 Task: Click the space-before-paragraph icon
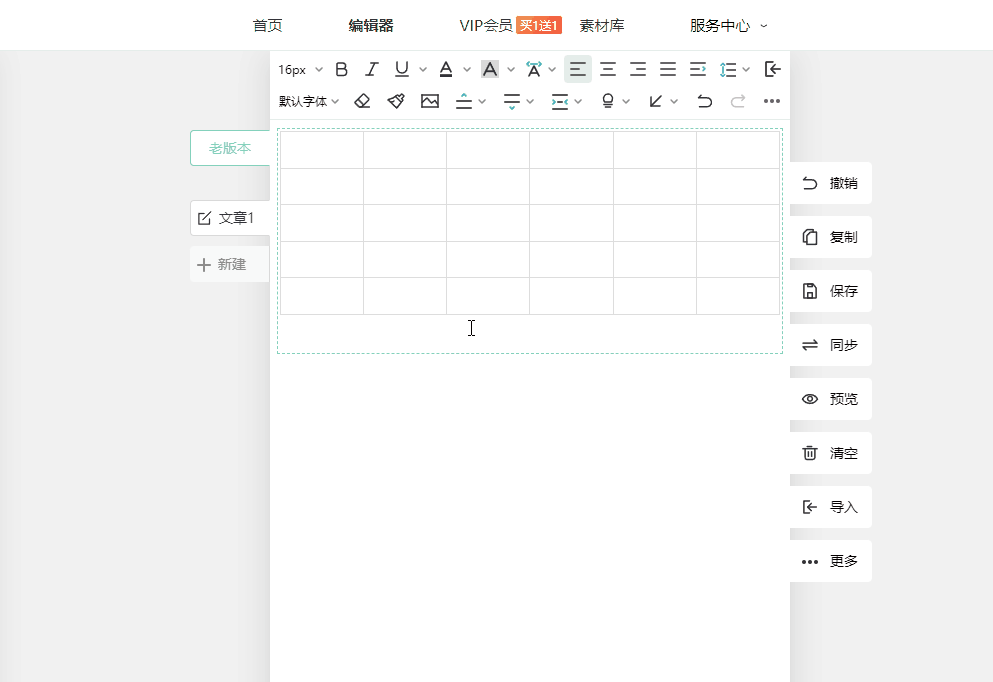tap(464, 101)
